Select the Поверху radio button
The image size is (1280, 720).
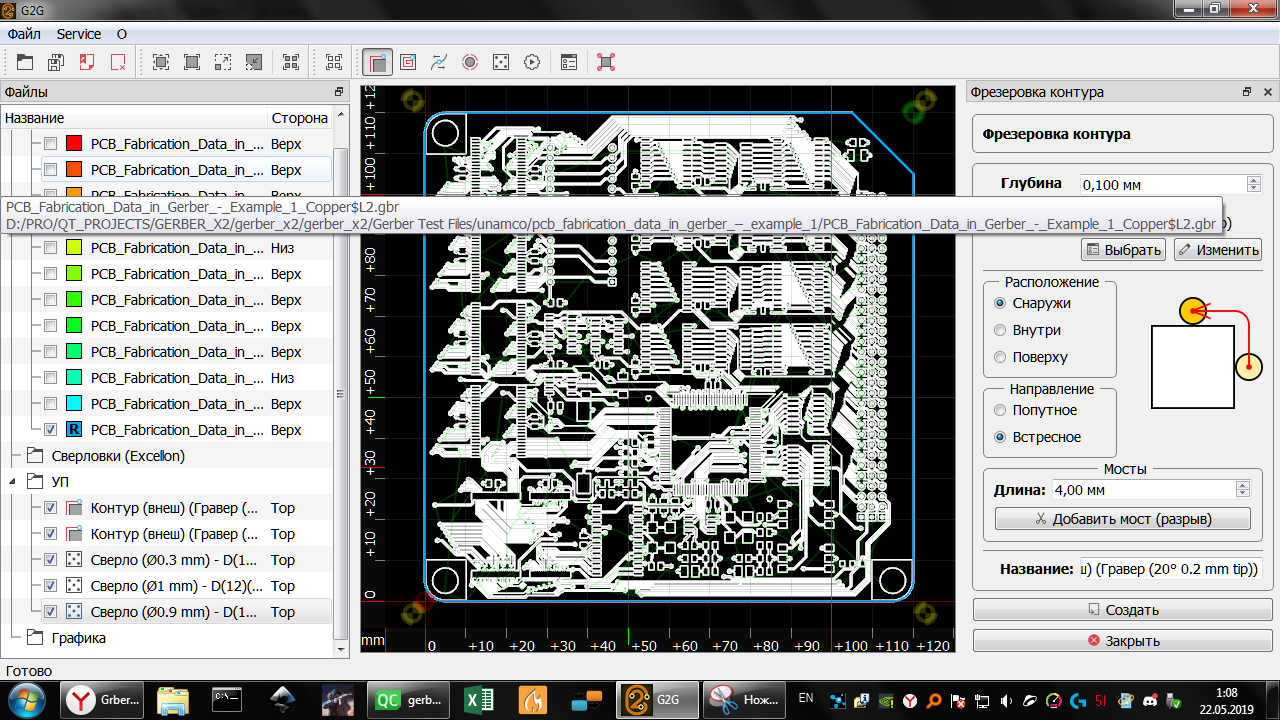1001,357
